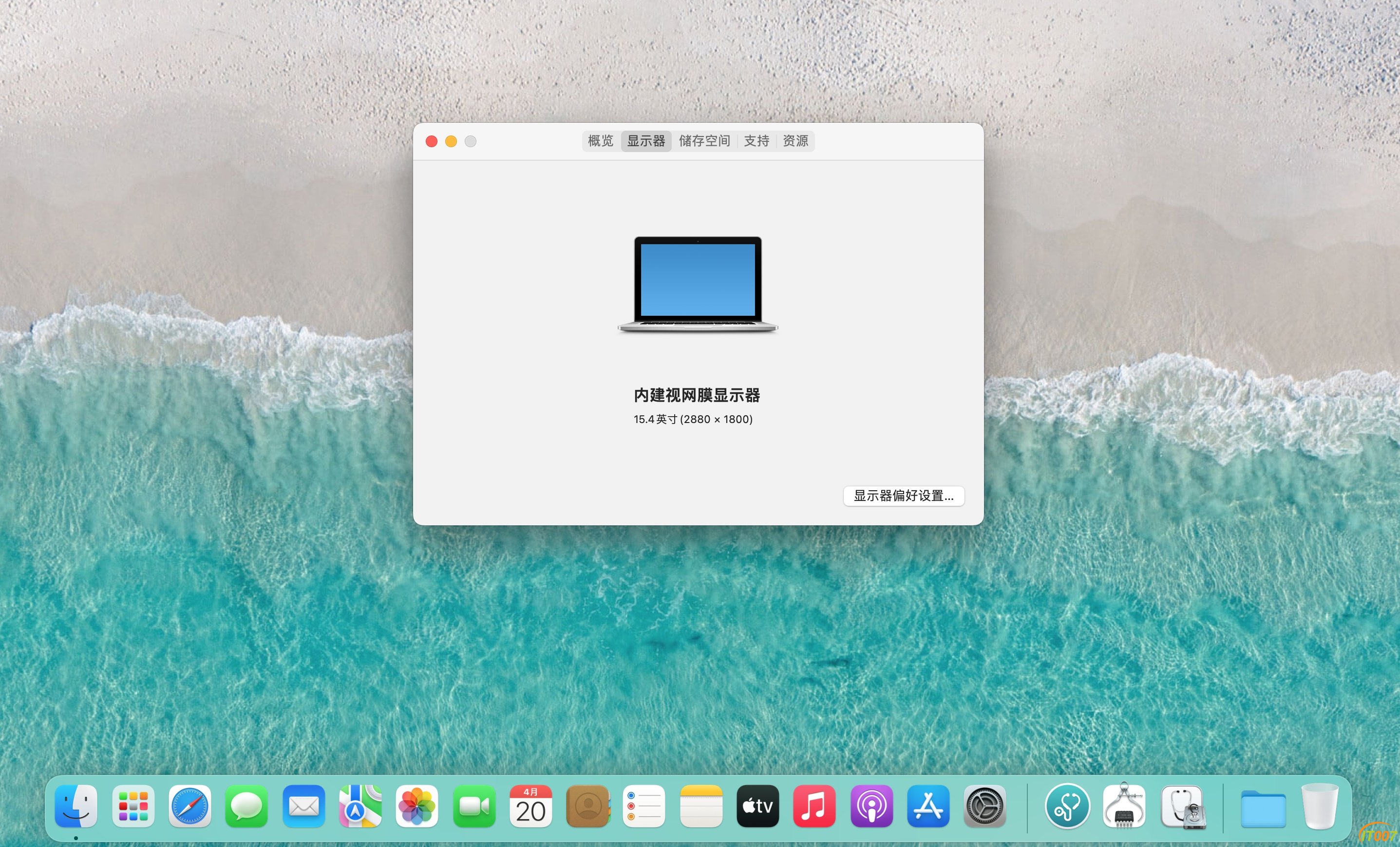Viewport: 1400px width, 847px height.
Task: Open the Photos app icon
Action: click(417, 806)
